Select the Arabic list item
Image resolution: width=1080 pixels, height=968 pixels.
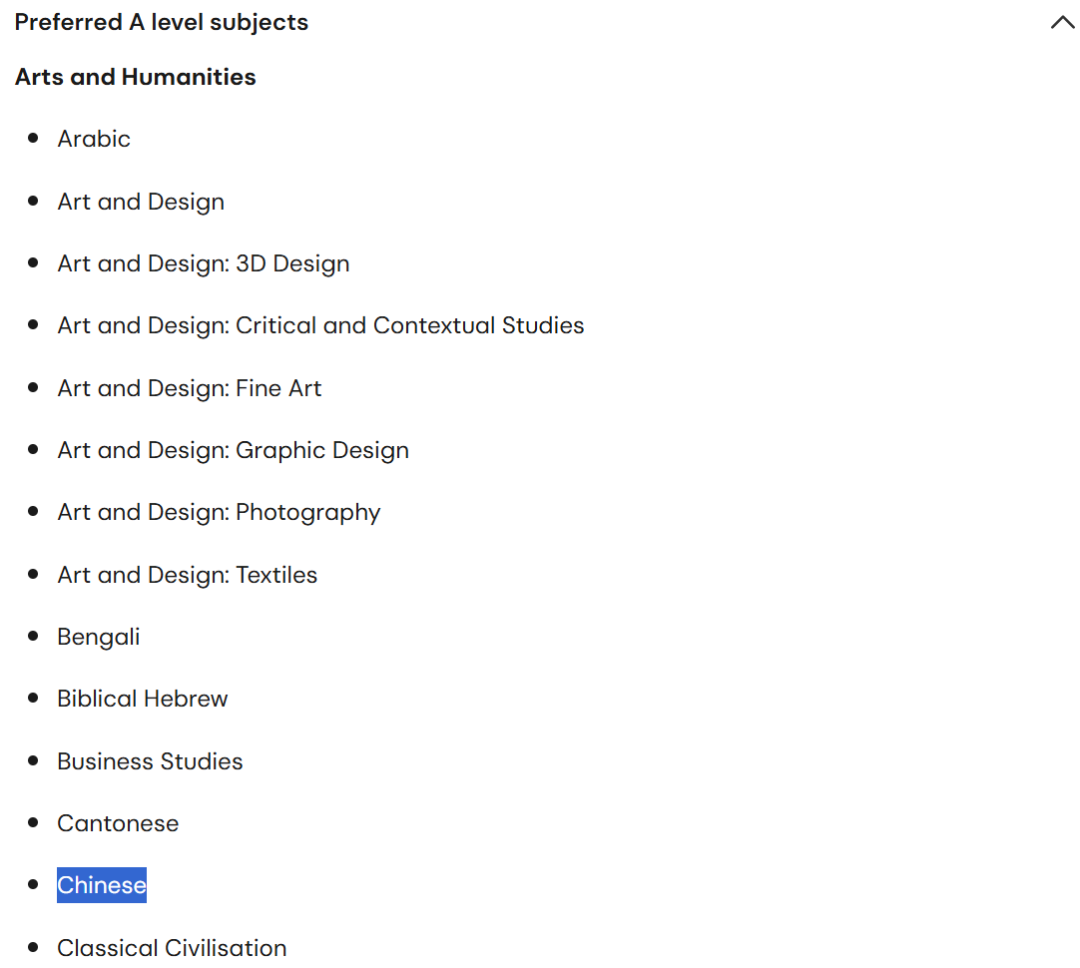[x=94, y=139]
